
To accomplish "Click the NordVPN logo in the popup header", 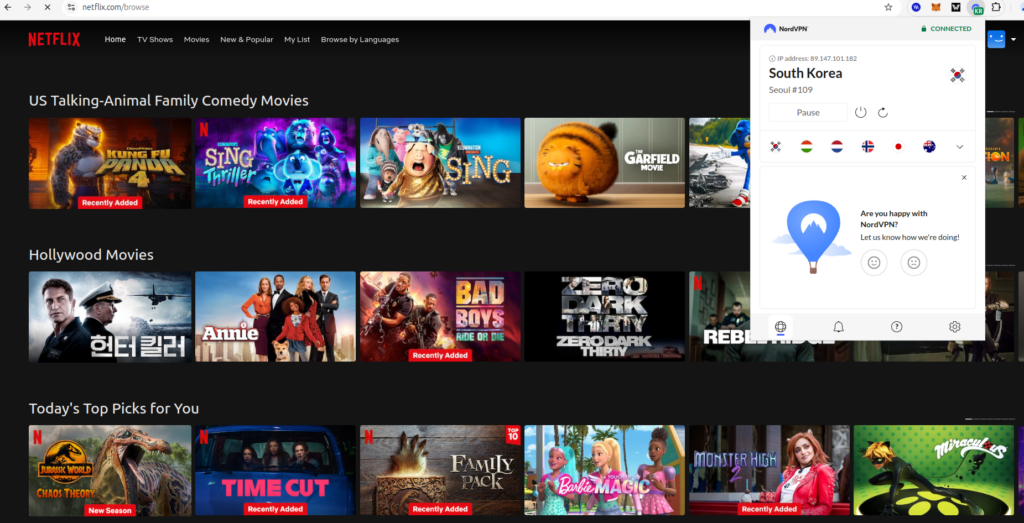I will (x=786, y=29).
